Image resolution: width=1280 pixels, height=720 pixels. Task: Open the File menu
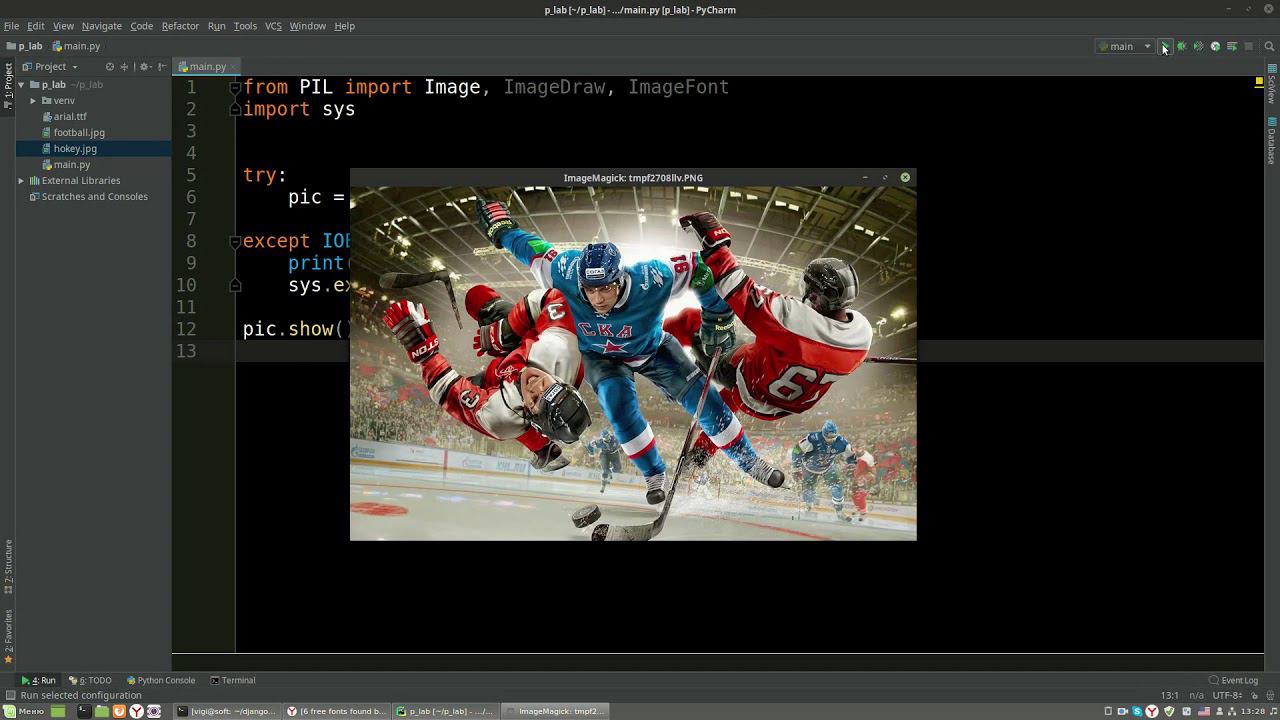[11, 26]
